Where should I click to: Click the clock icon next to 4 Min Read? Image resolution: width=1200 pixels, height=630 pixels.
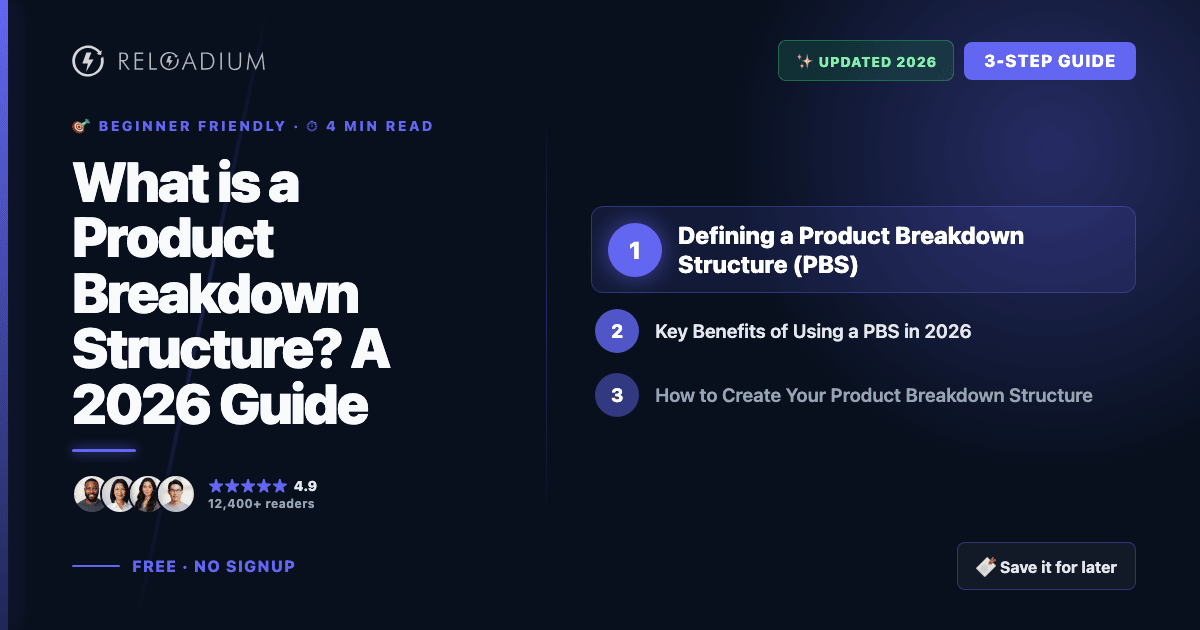(312, 126)
